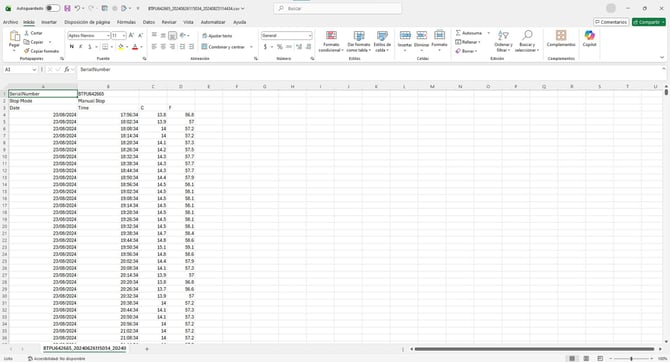Open the quick access toolbar customize arrow
670x362 pixels.
(138, 8)
